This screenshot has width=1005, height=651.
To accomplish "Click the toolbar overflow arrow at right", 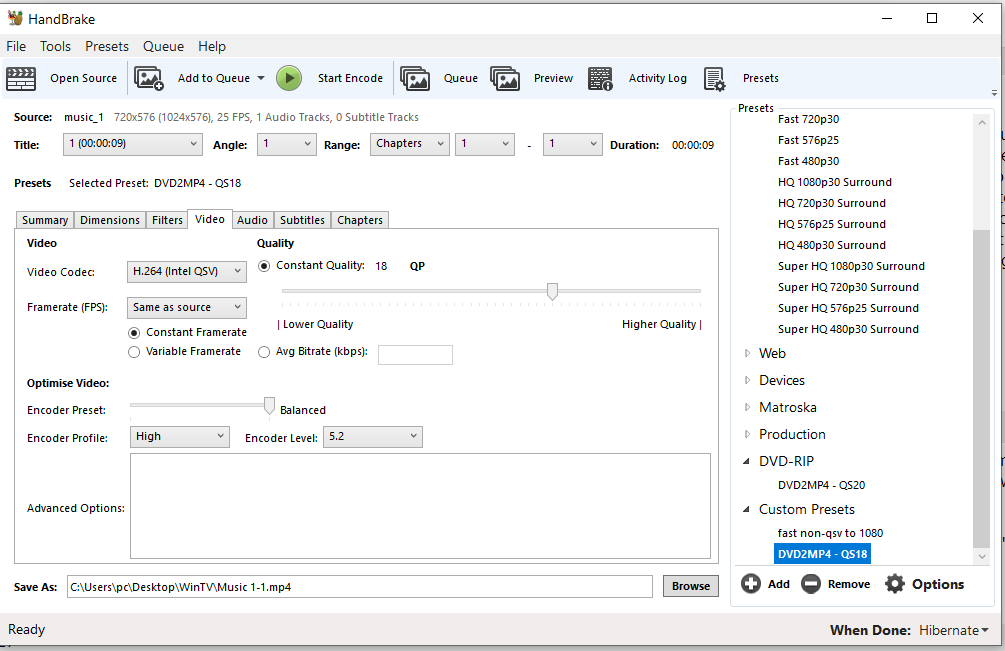I will [x=994, y=93].
